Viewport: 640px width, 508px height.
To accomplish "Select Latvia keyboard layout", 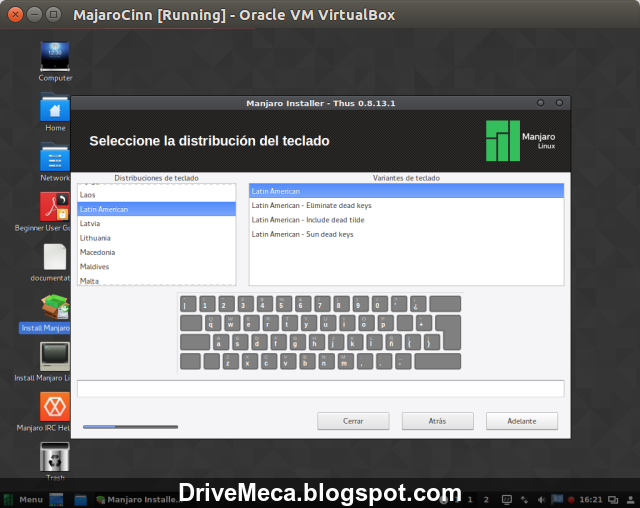I will pos(156,223).
